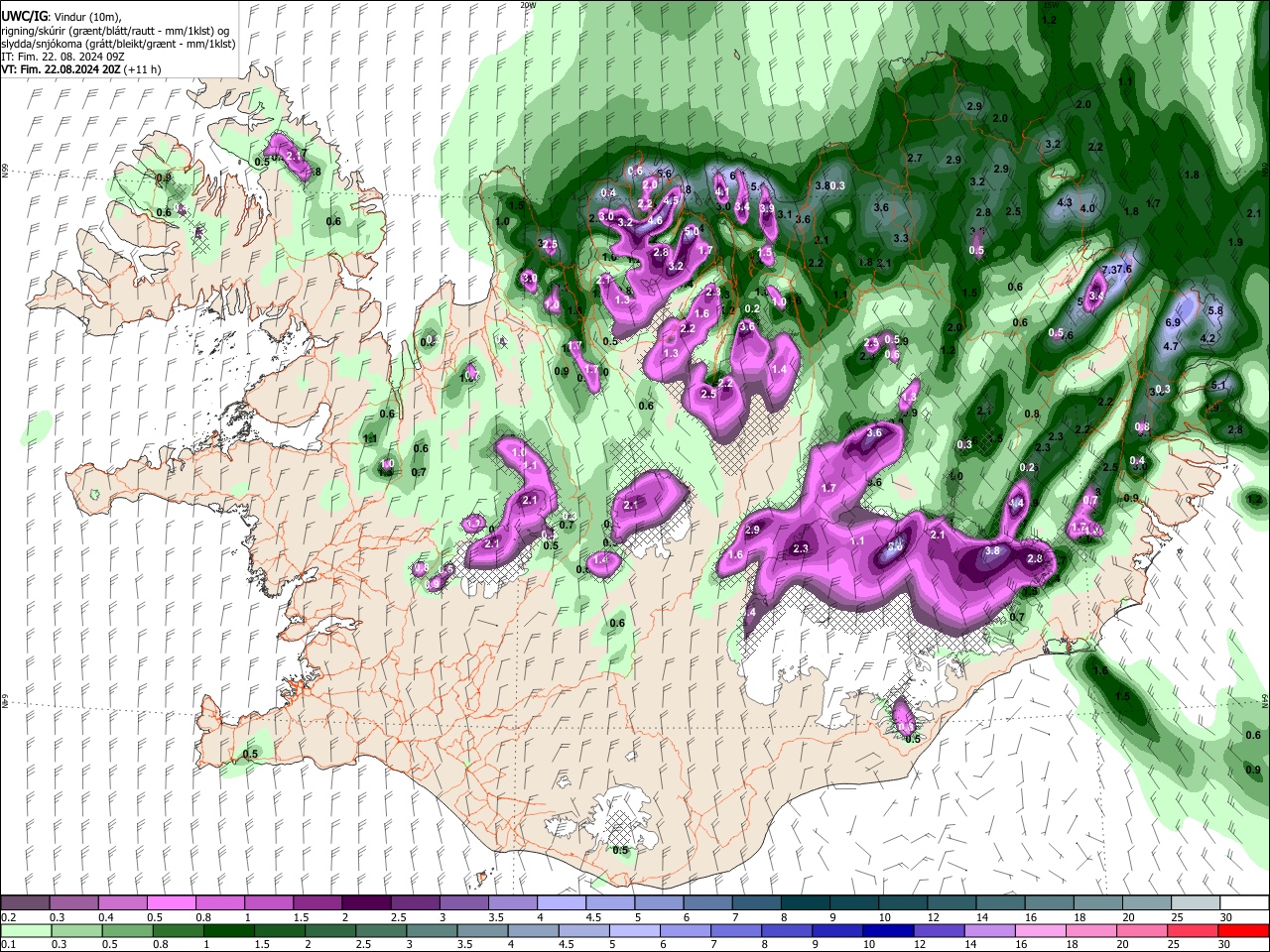1270x952 pixels.
Task: Click the 'slydda/snjókoma (grátt/bleikt/grænt' description line
Action: coord(118,44)
